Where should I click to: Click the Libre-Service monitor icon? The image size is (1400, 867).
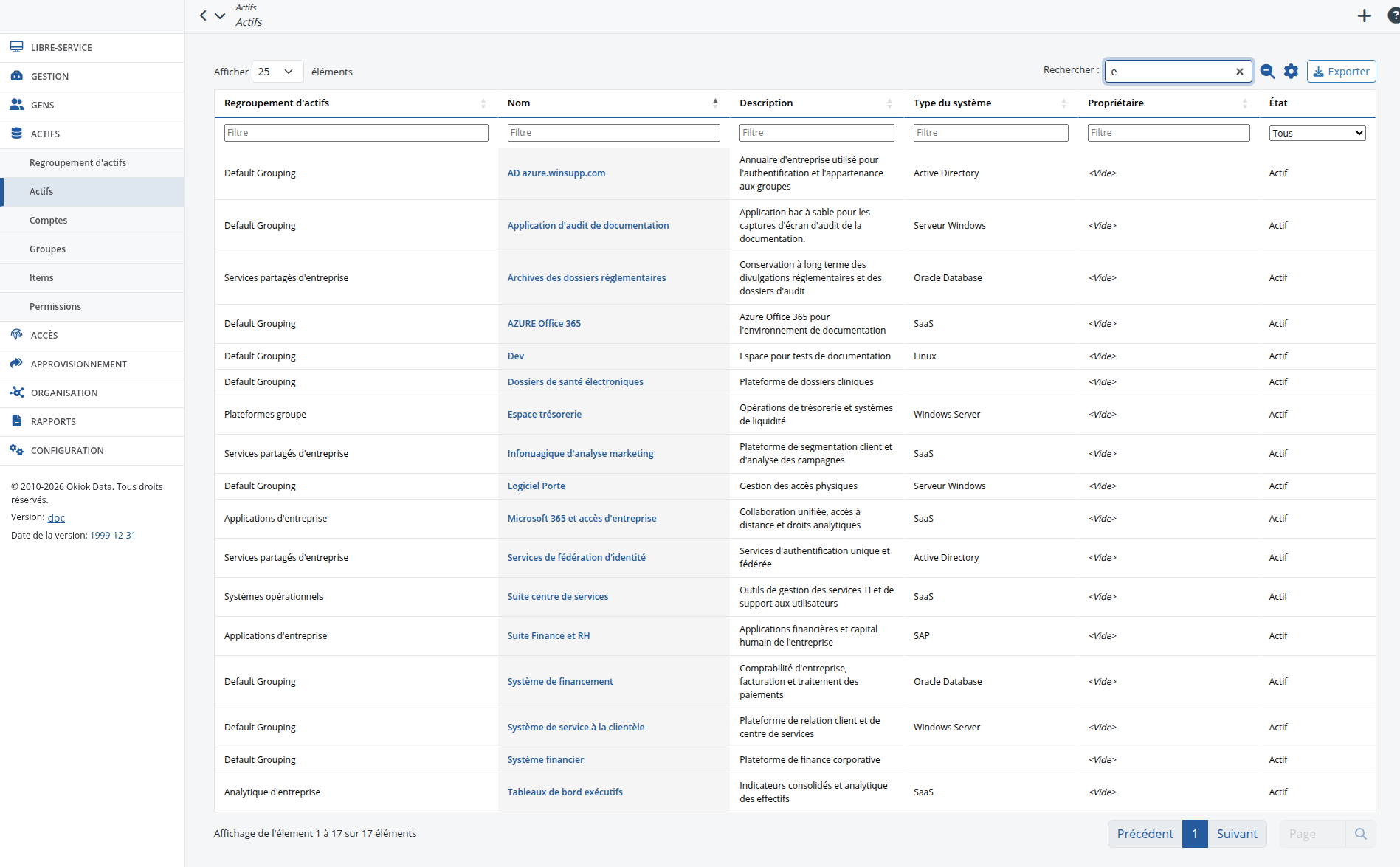click(16, 47)
